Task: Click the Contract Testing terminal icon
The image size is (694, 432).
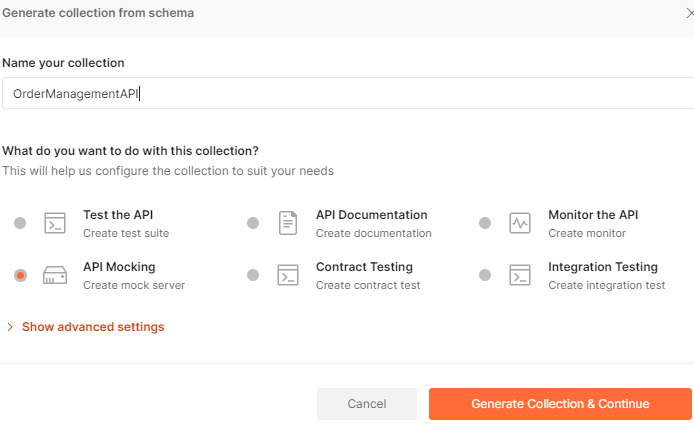Action: (288, 275)
